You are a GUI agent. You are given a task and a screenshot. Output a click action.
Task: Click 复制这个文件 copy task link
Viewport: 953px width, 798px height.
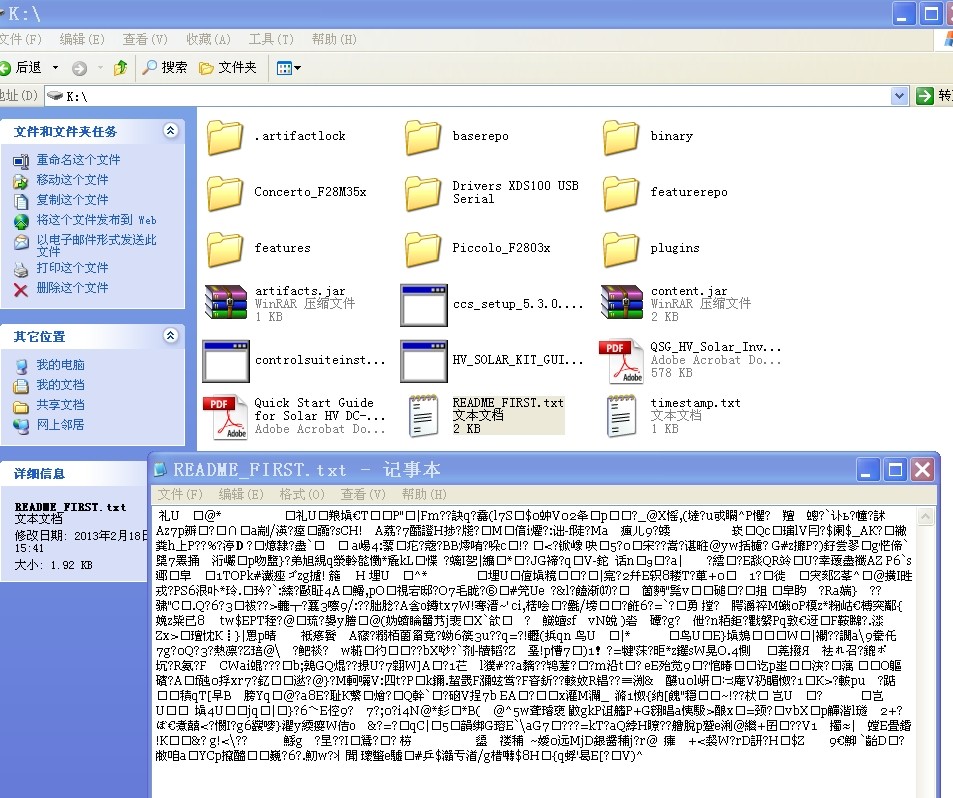72,200
